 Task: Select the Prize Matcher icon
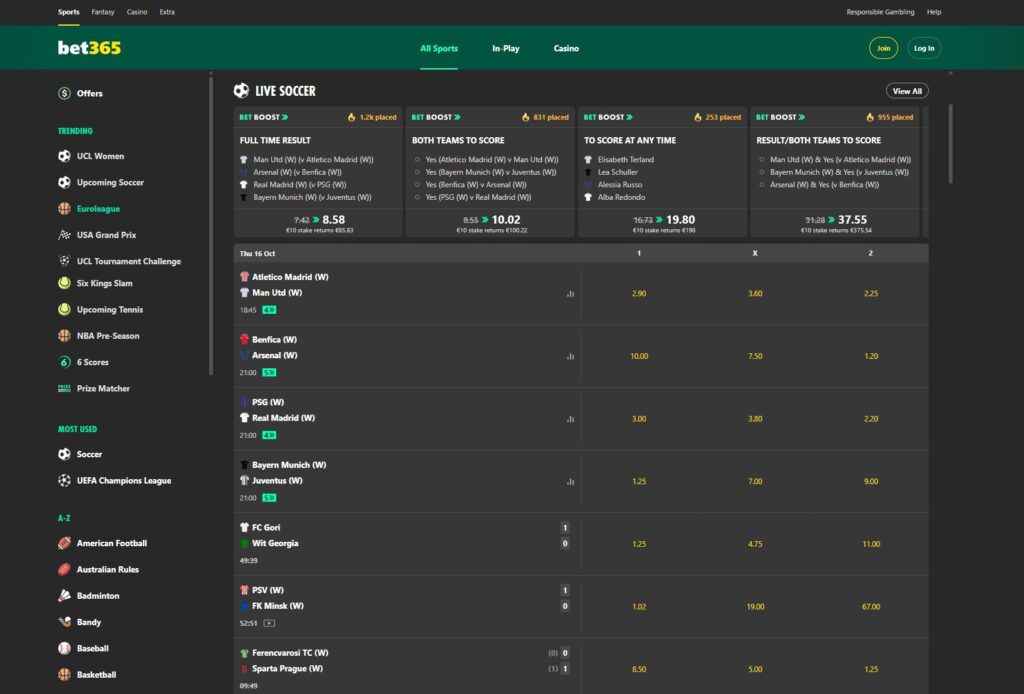pos(64,388)
